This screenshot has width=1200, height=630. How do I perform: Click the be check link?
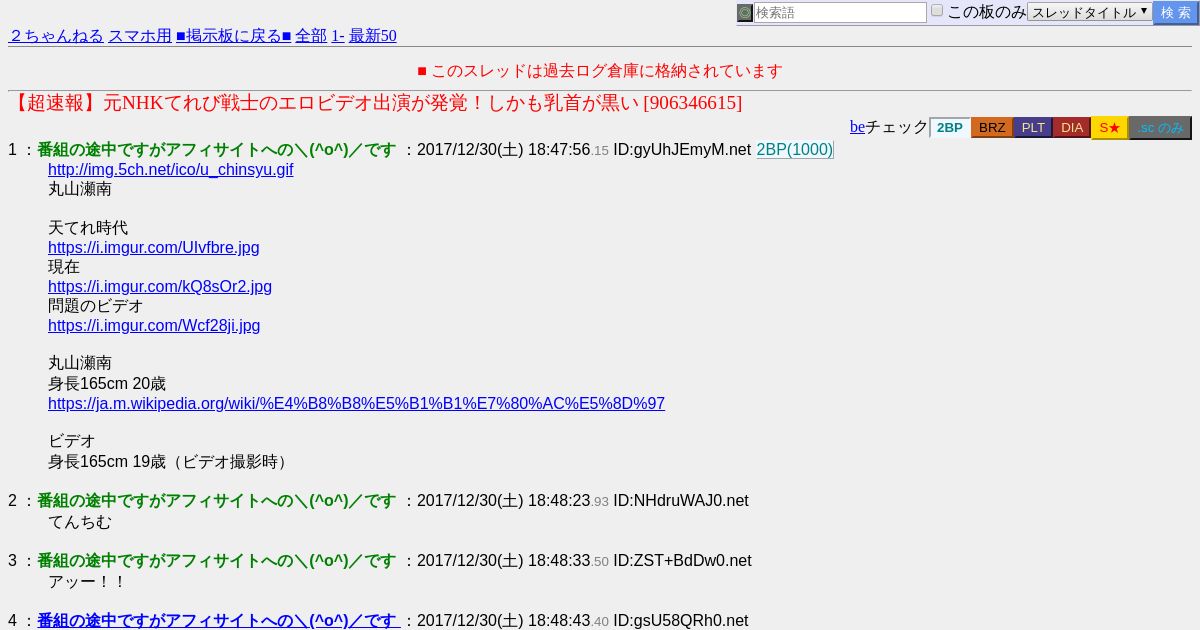tap(857, 127)
